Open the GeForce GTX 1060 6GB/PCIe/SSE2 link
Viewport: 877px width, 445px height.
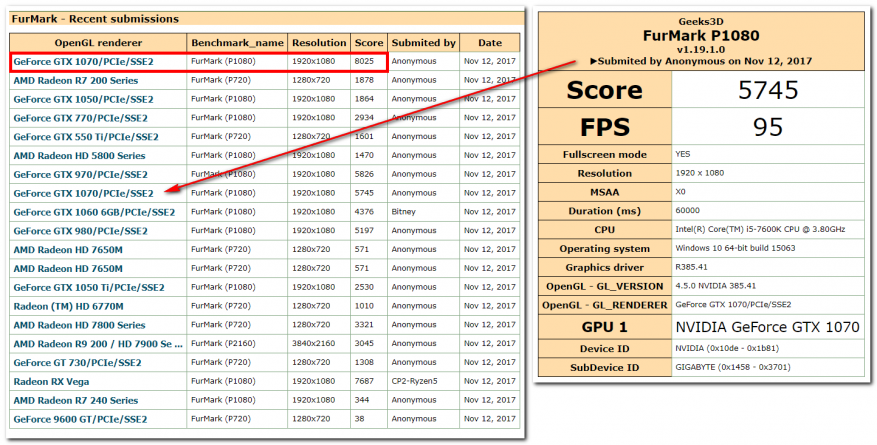pos(94,212)
